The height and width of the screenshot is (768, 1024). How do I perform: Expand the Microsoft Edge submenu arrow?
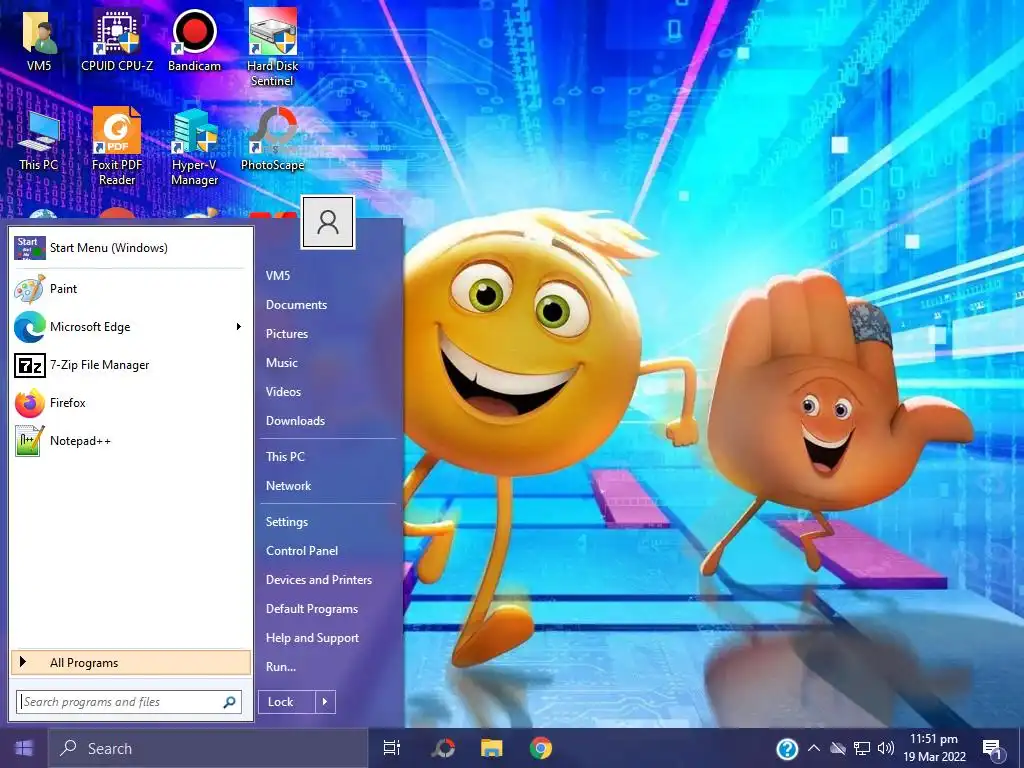pyautogui.click(x=238, y=327)
